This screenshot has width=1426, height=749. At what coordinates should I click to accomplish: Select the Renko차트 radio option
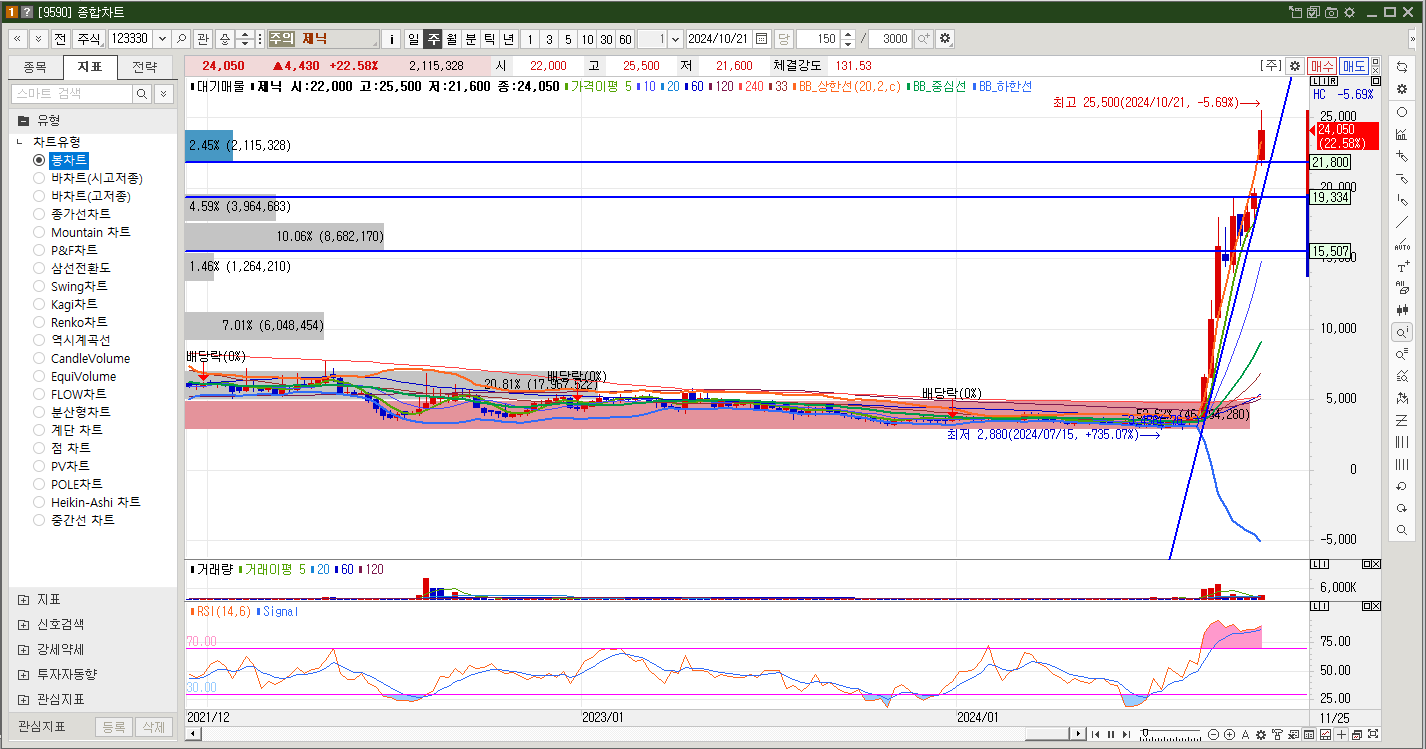[x=39, y=322]
